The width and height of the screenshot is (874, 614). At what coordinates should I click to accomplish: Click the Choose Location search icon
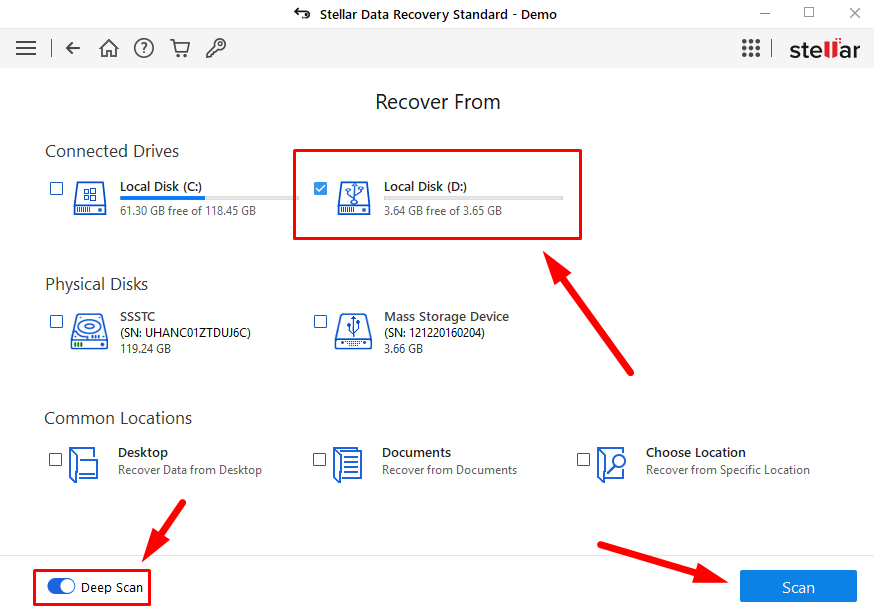pos(611,464)
